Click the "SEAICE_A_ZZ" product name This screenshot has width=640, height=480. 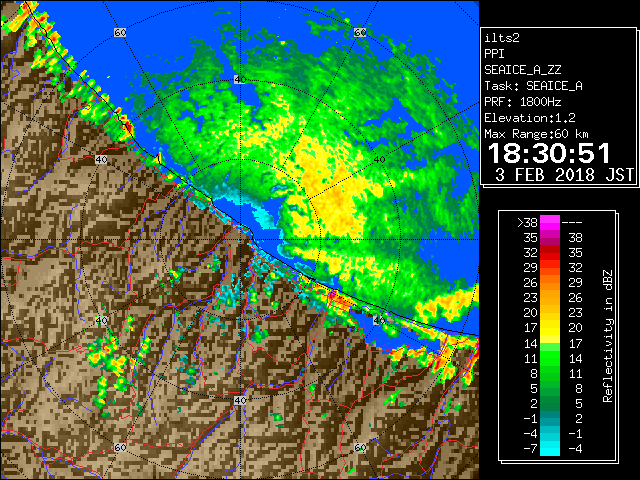(x=523, y=70)
